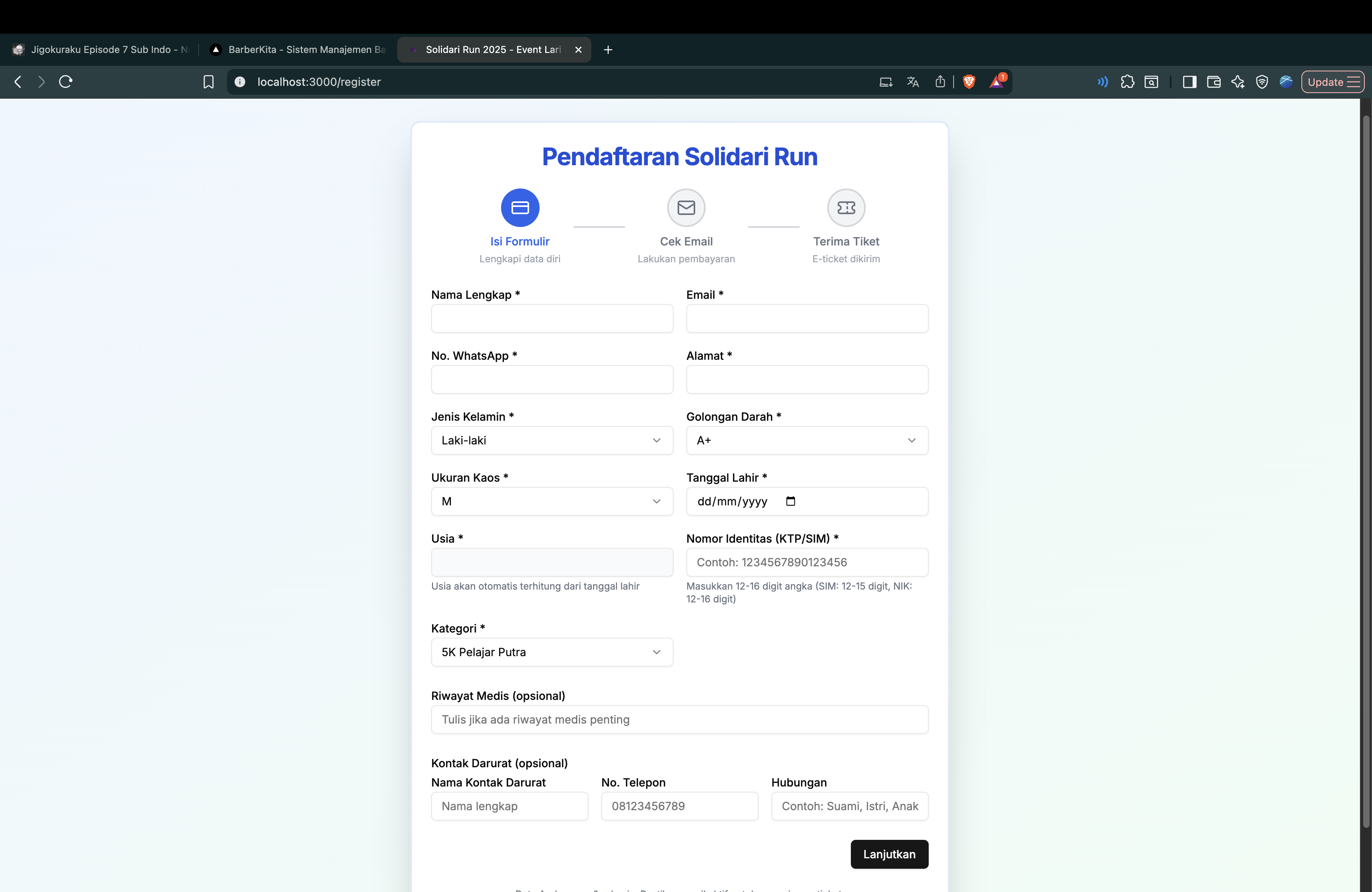Open the Tanggal Lahir calendar picker
The image size is (1372, 892).
pos(790,501)
